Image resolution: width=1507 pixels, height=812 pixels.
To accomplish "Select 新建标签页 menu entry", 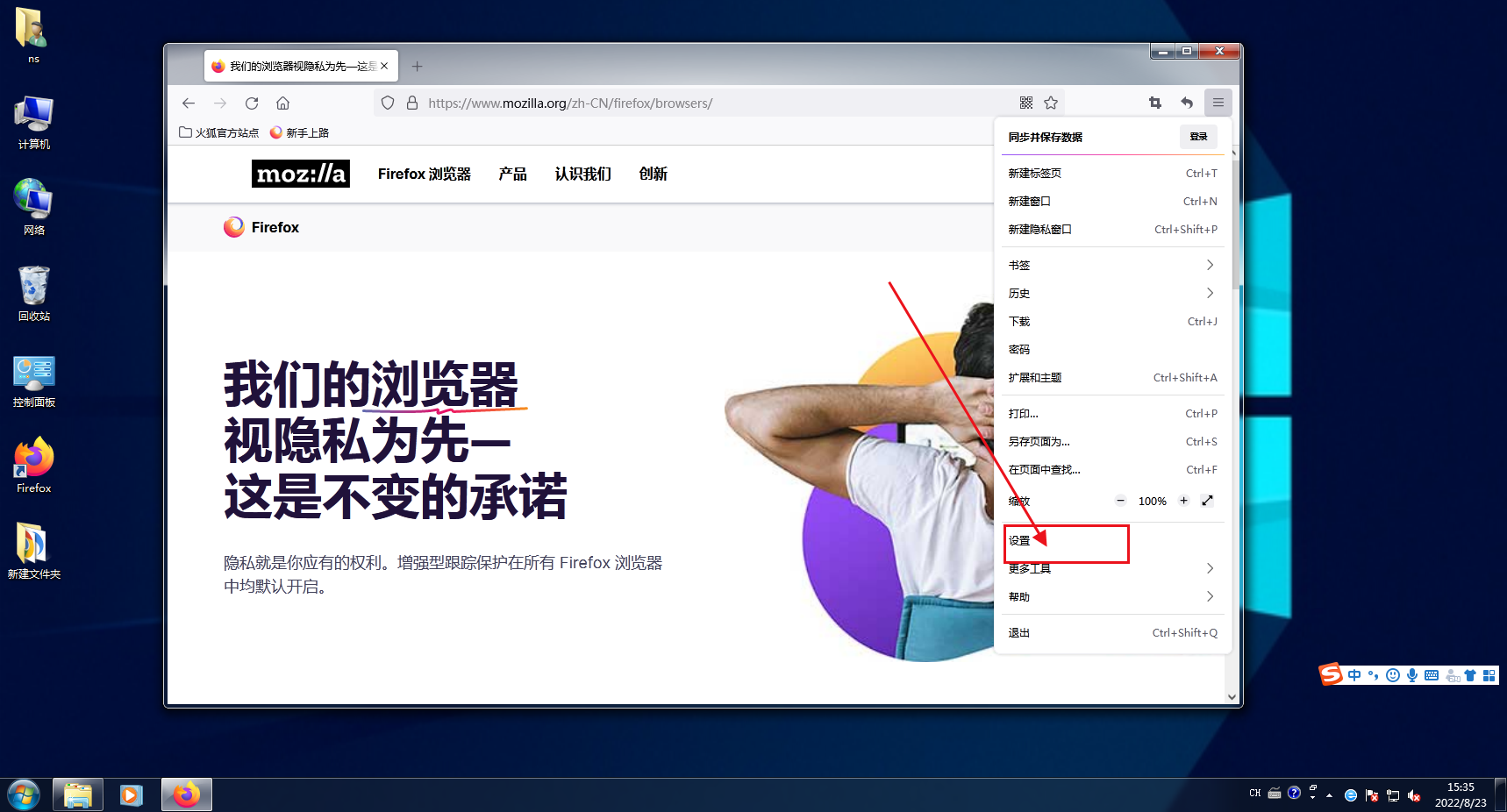I will coord(1112,174).
